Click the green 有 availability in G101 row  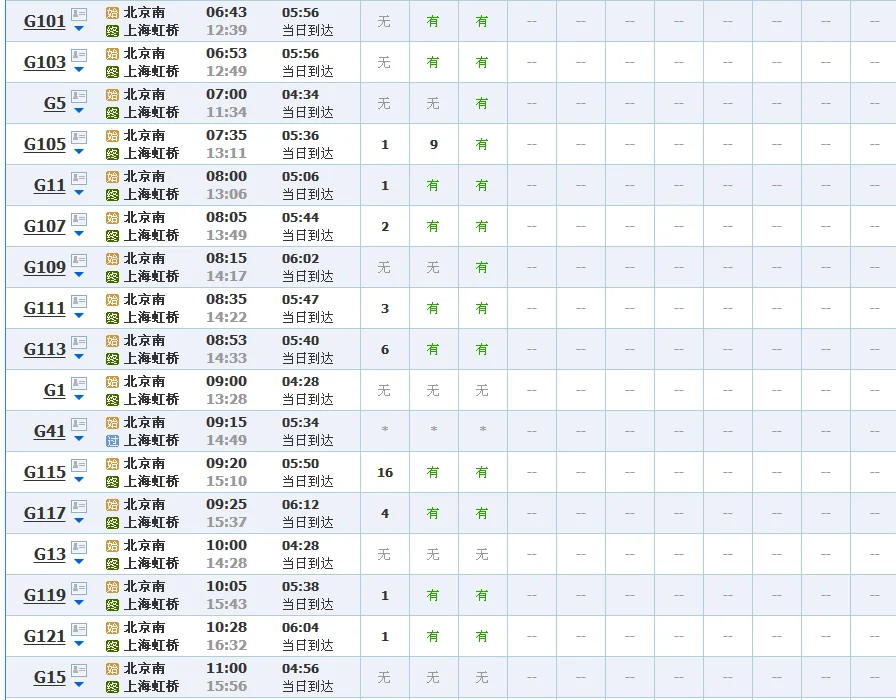(433, 20)
